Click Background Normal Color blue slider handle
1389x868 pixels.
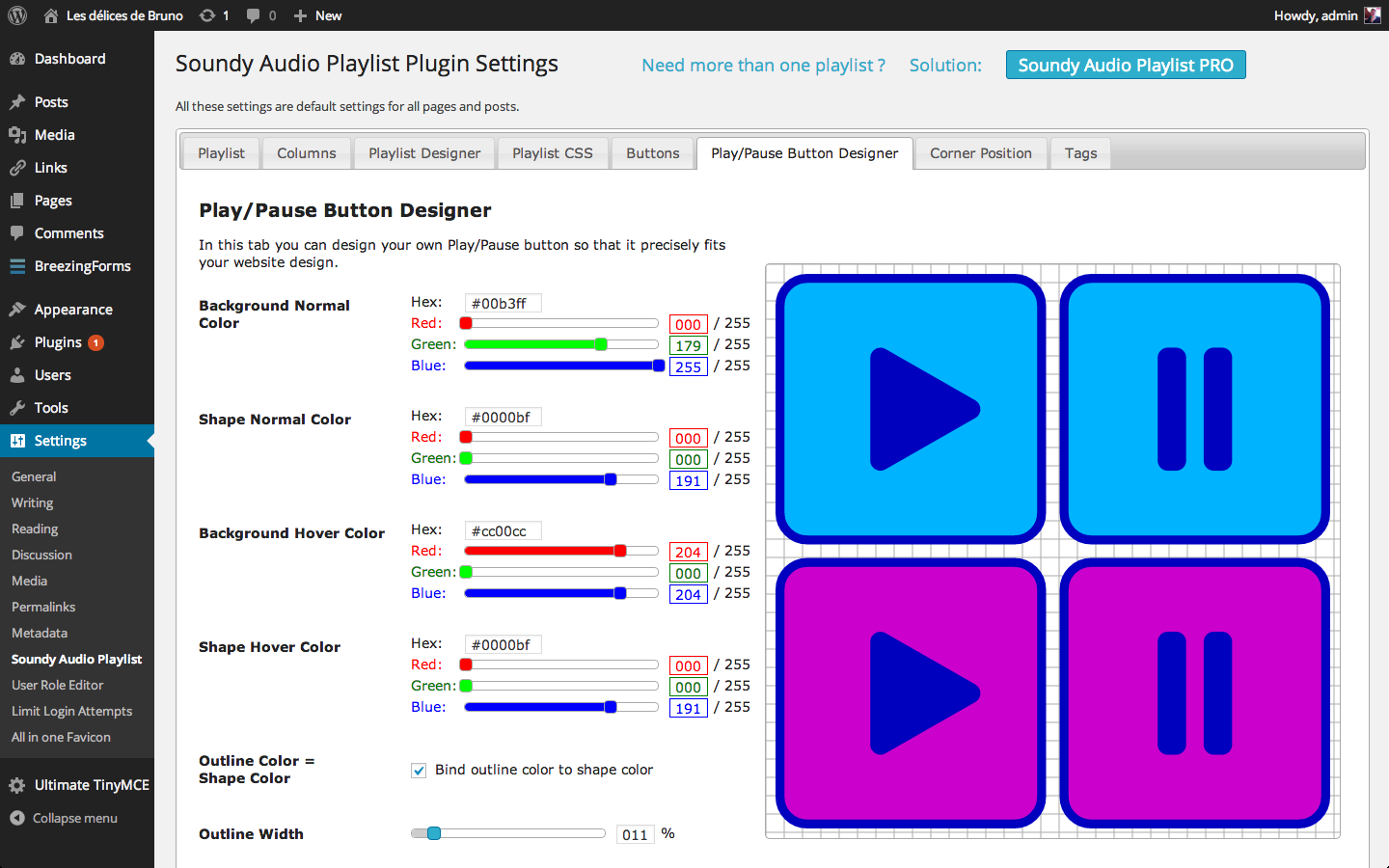[x=659, y=366]
